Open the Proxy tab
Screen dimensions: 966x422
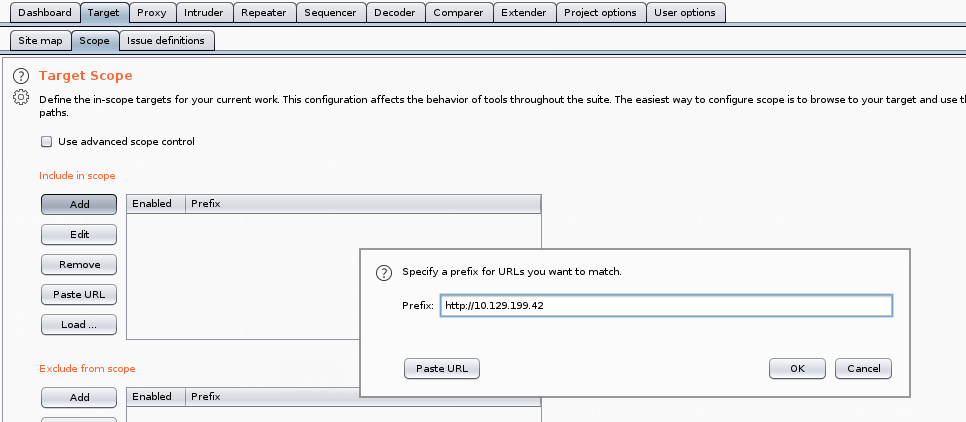point(151,13)
